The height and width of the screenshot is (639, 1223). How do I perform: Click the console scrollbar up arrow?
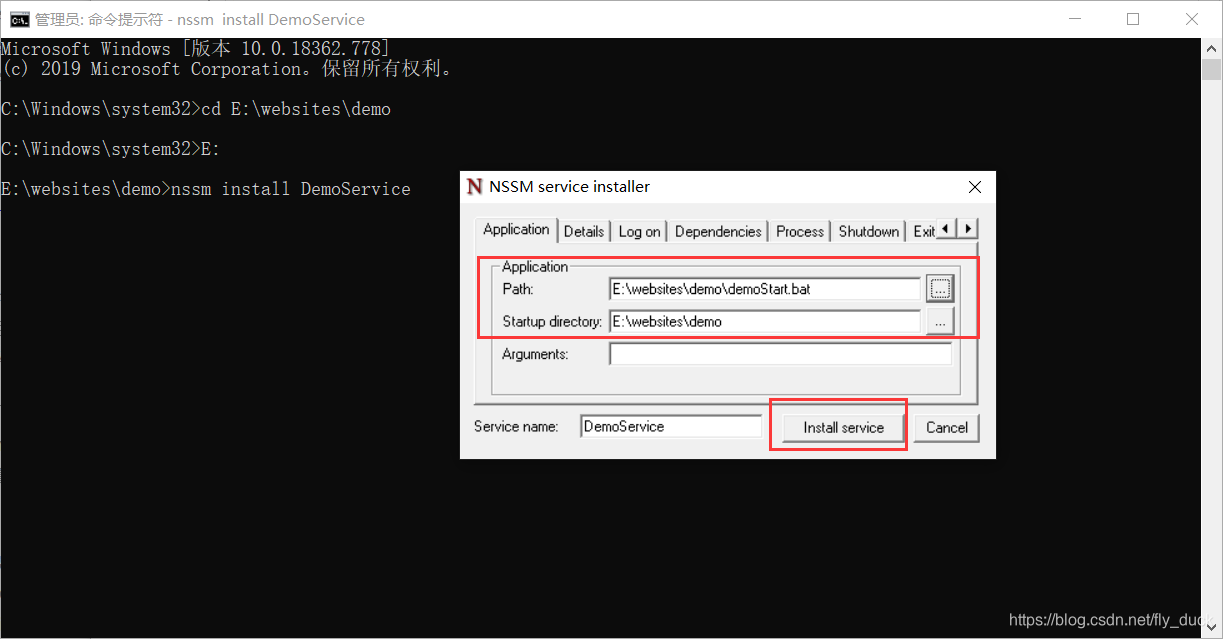tap(1212, 48)
